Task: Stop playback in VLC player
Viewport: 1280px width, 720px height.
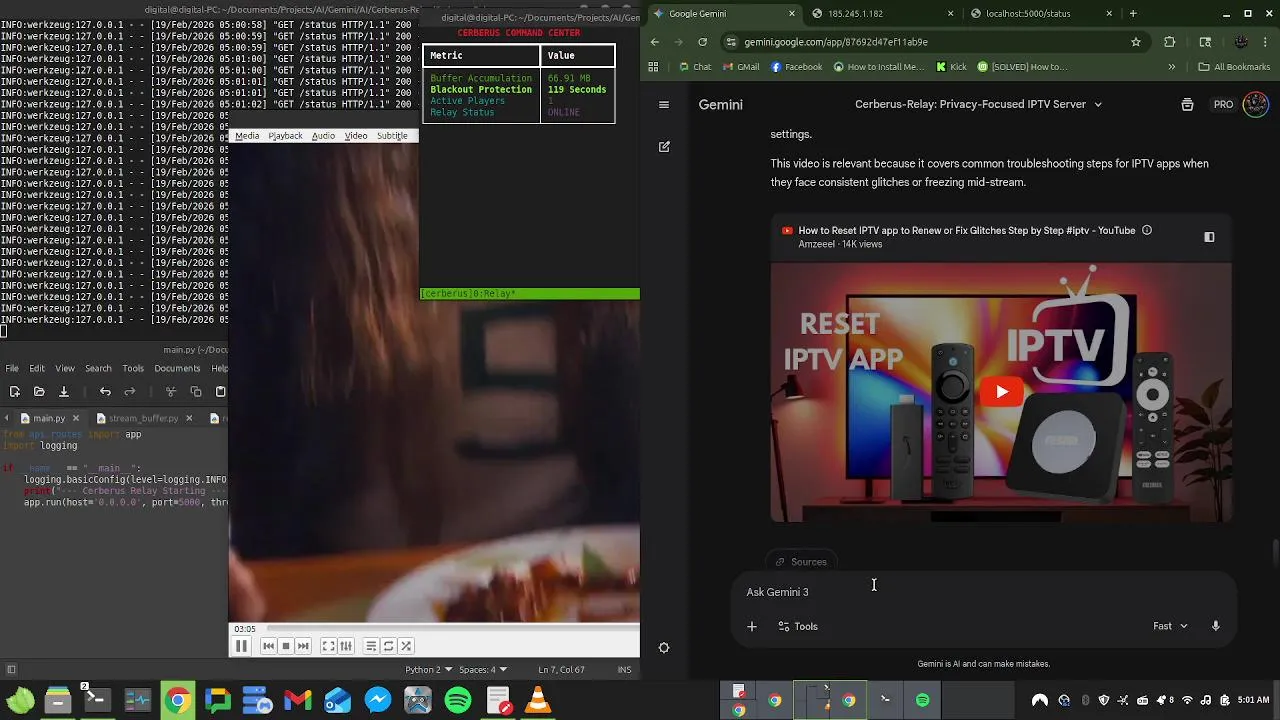Action: point(285,646)
